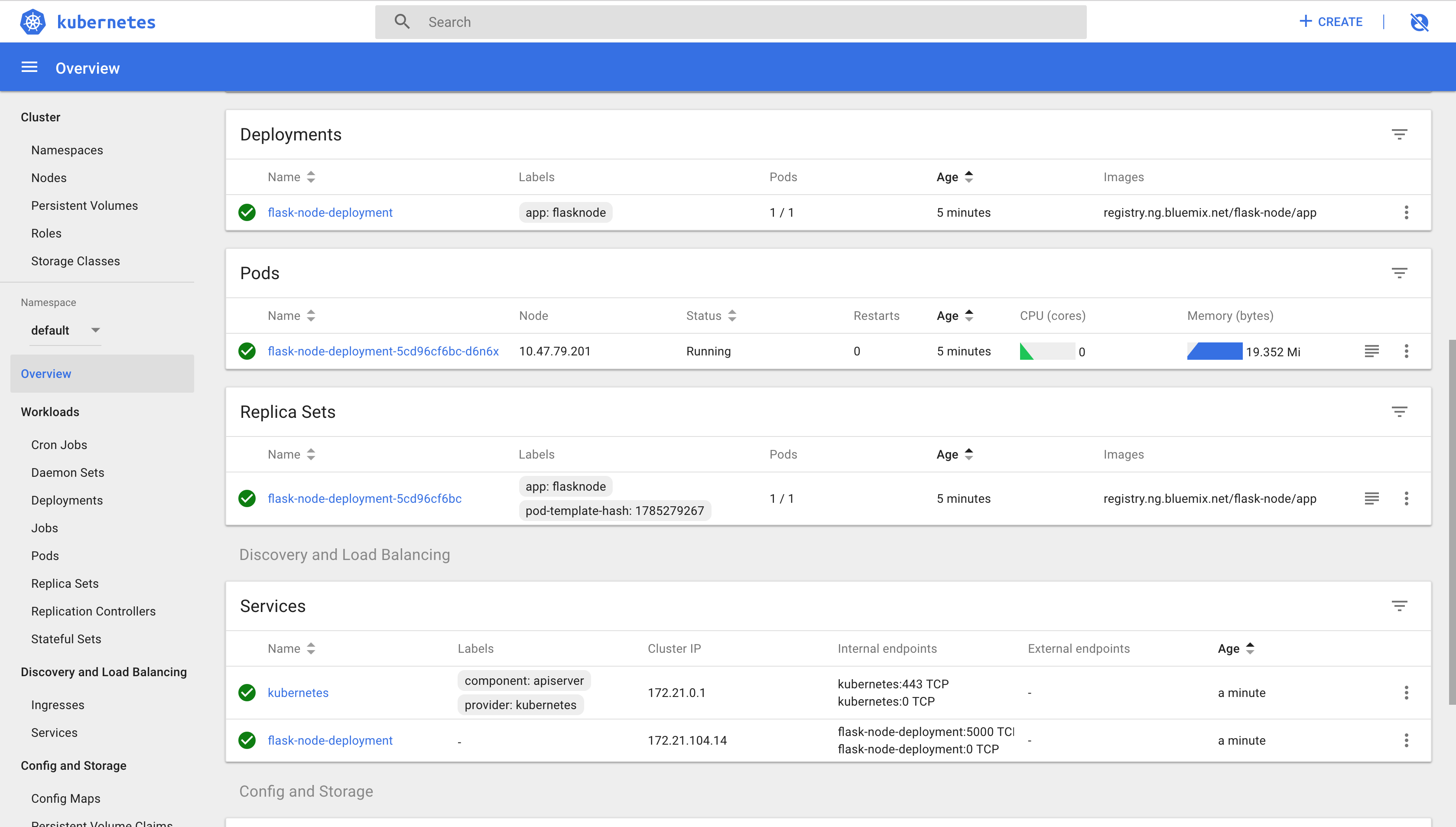Viewport: 1456px width, 827px height.
Task: View logs icon for the replica set row
Action: point(1371,498)
